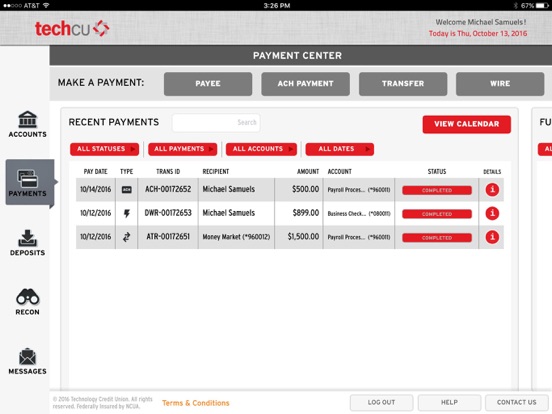Image resolution: width=552 pixels, height=414 pixels.
Task: Click the lightning wire type icon
Action: point(127,213)
